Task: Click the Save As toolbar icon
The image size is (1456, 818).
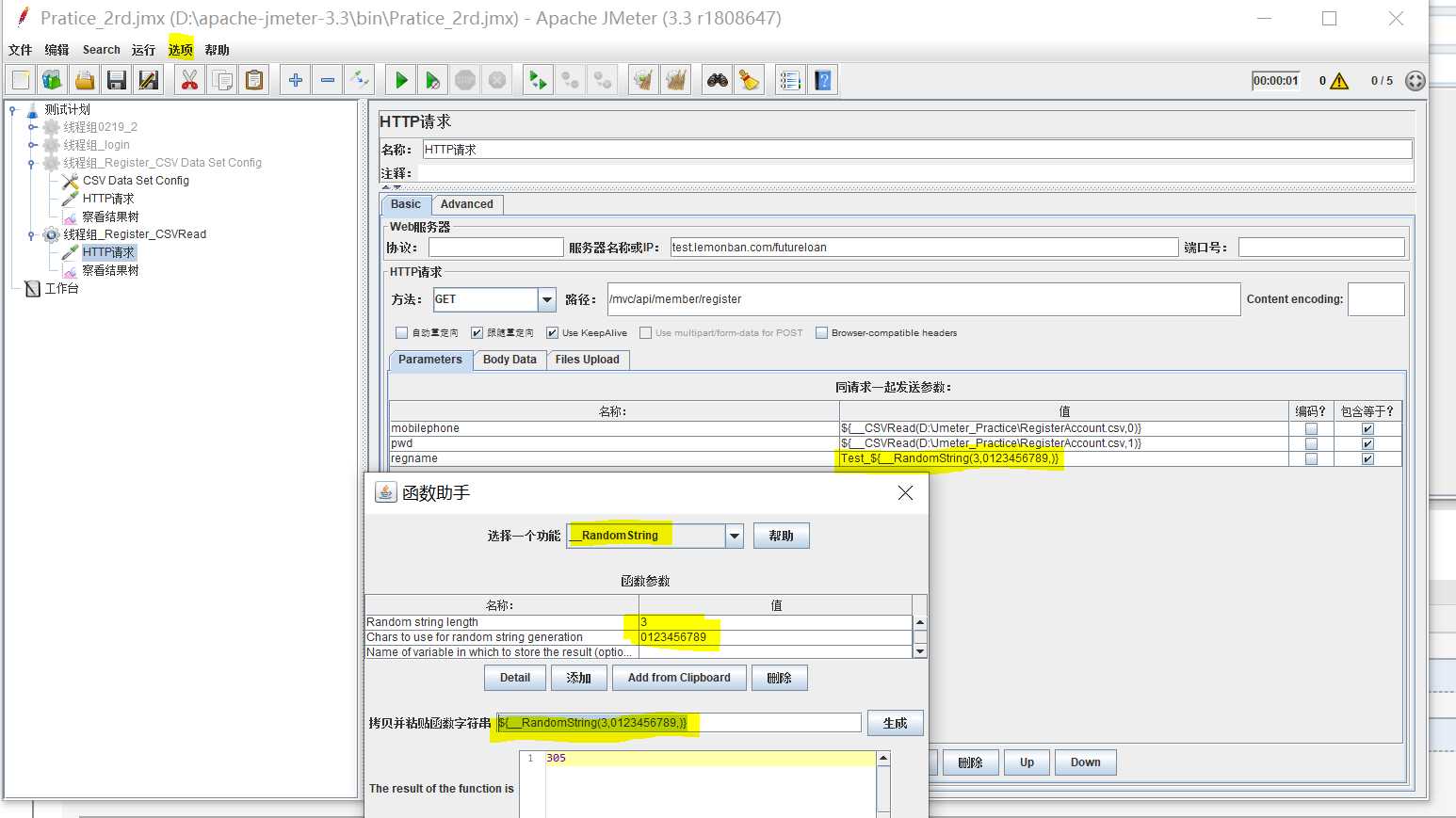Action: pyautogui.click(x=149, y=80)
